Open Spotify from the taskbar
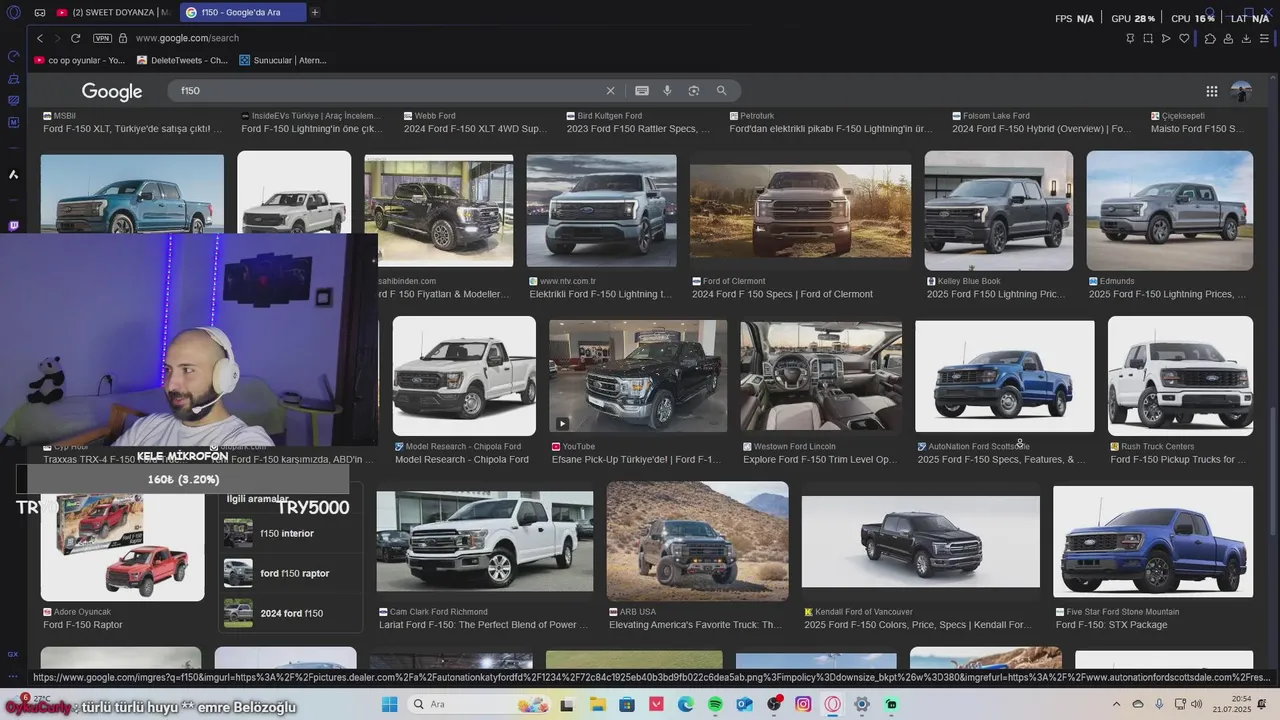The width and height of the screenshot is (1280, 720). 715,705
